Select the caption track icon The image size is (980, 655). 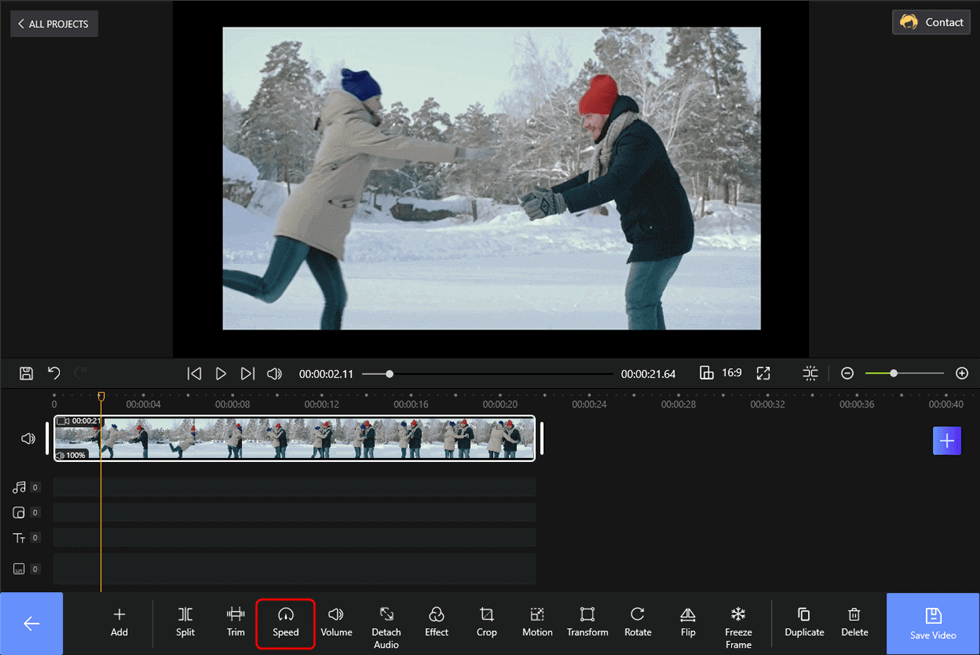tap(19, 569)
